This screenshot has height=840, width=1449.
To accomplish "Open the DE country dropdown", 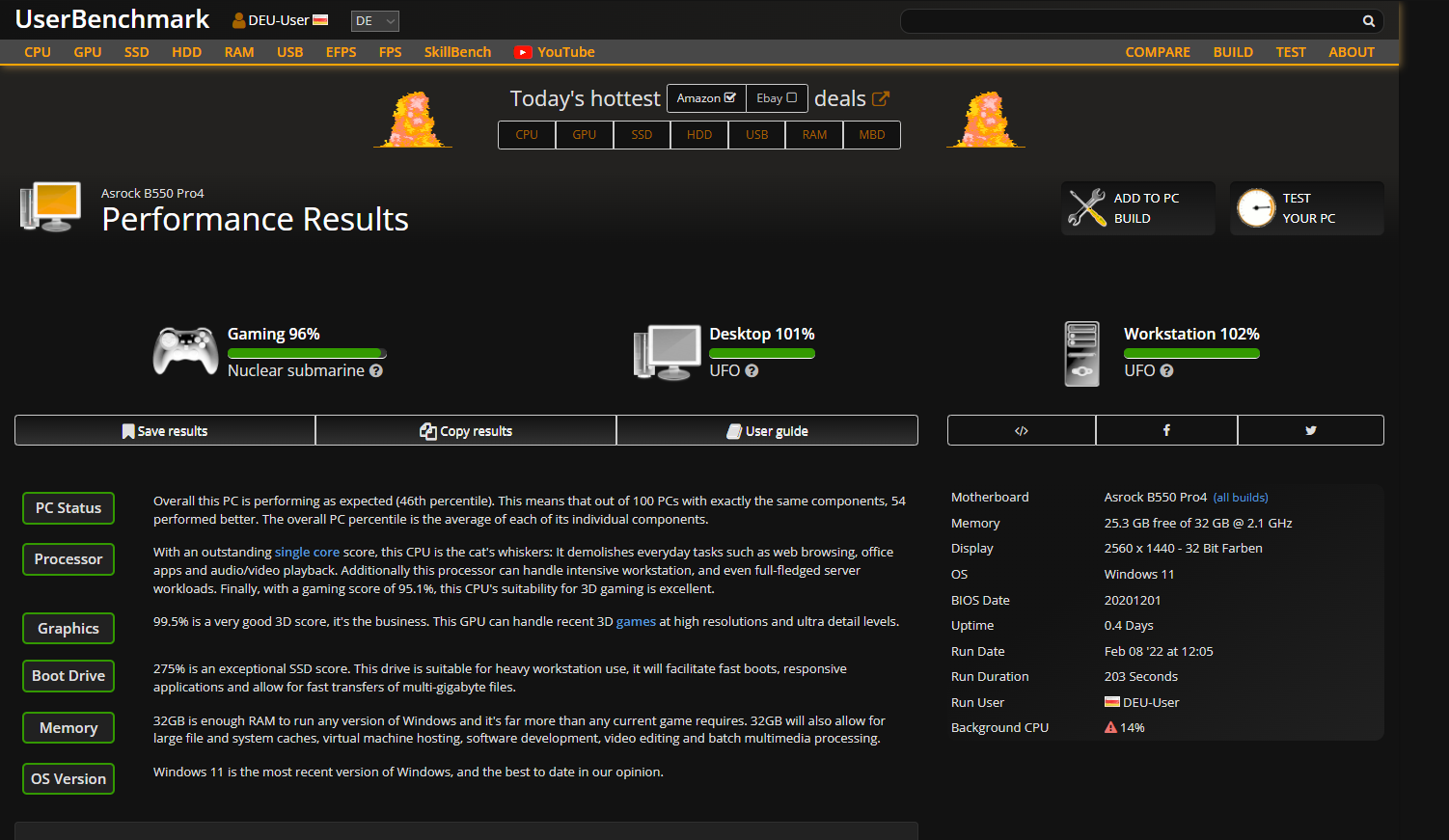I will point(374,21).
